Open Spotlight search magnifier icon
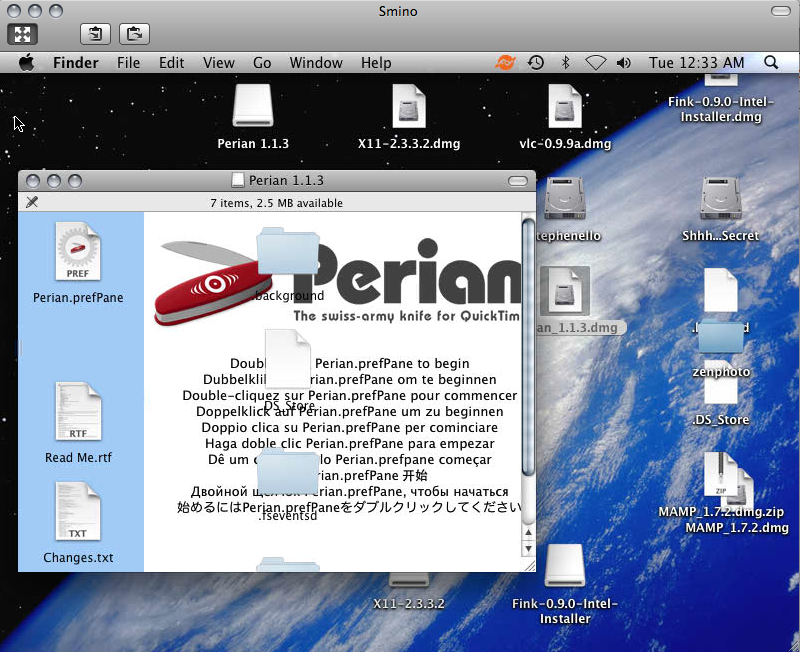 tap(771, 63)
